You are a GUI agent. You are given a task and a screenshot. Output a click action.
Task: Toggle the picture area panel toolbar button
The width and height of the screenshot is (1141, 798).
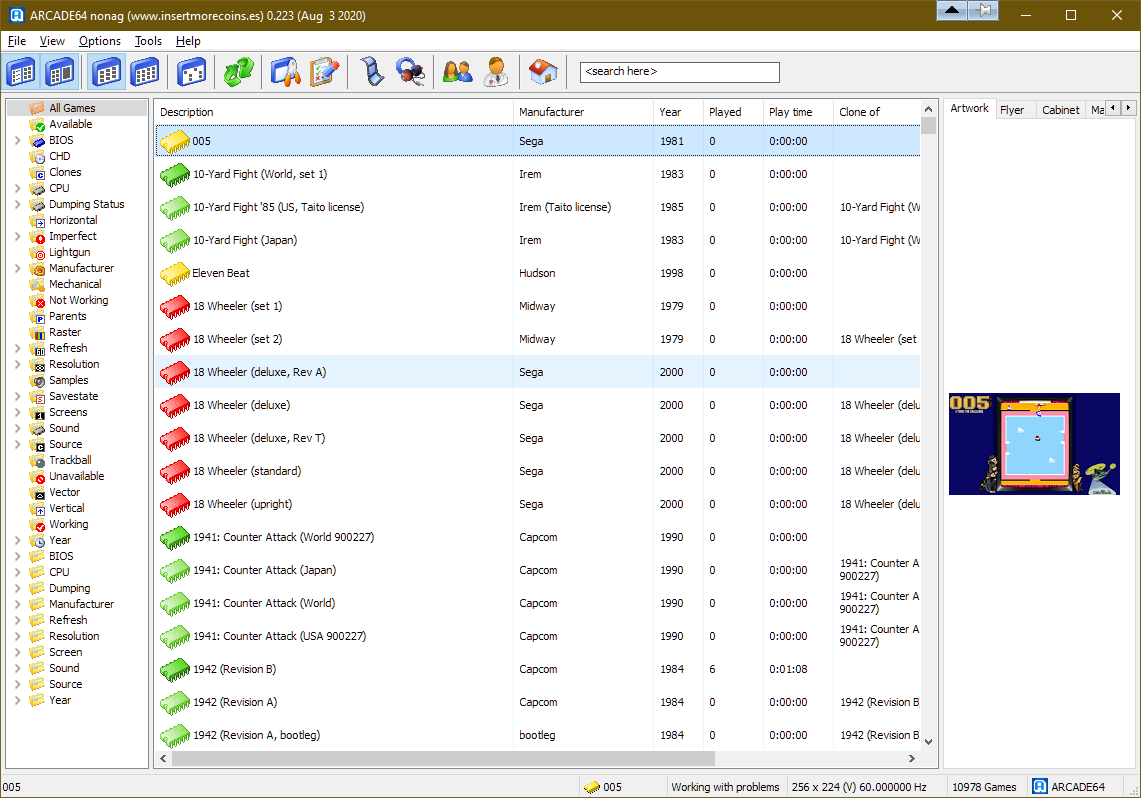60,72
